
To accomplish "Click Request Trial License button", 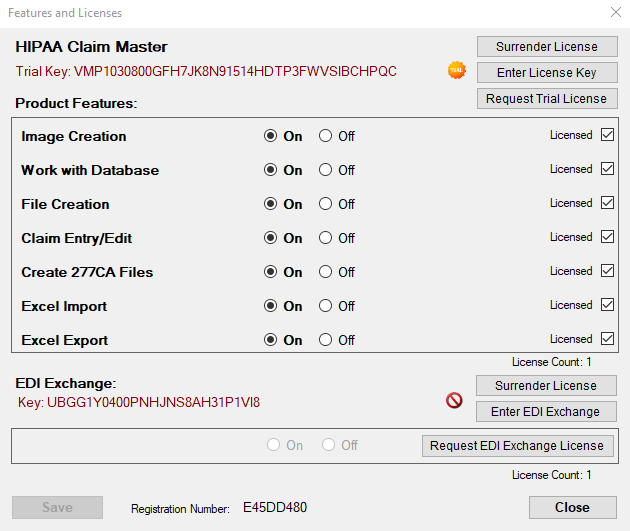I will coord(547,98).
